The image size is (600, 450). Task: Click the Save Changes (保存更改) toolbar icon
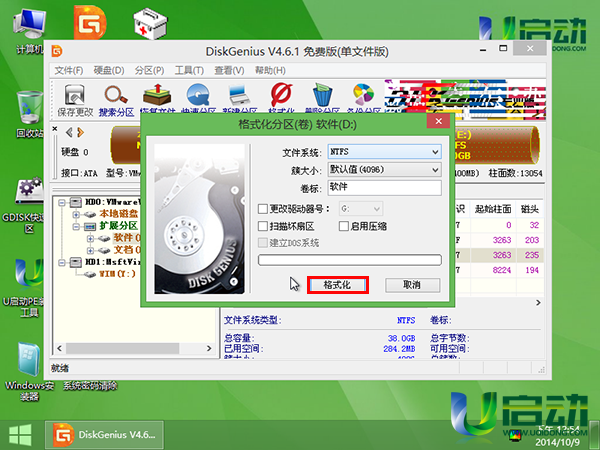(75, 100)
